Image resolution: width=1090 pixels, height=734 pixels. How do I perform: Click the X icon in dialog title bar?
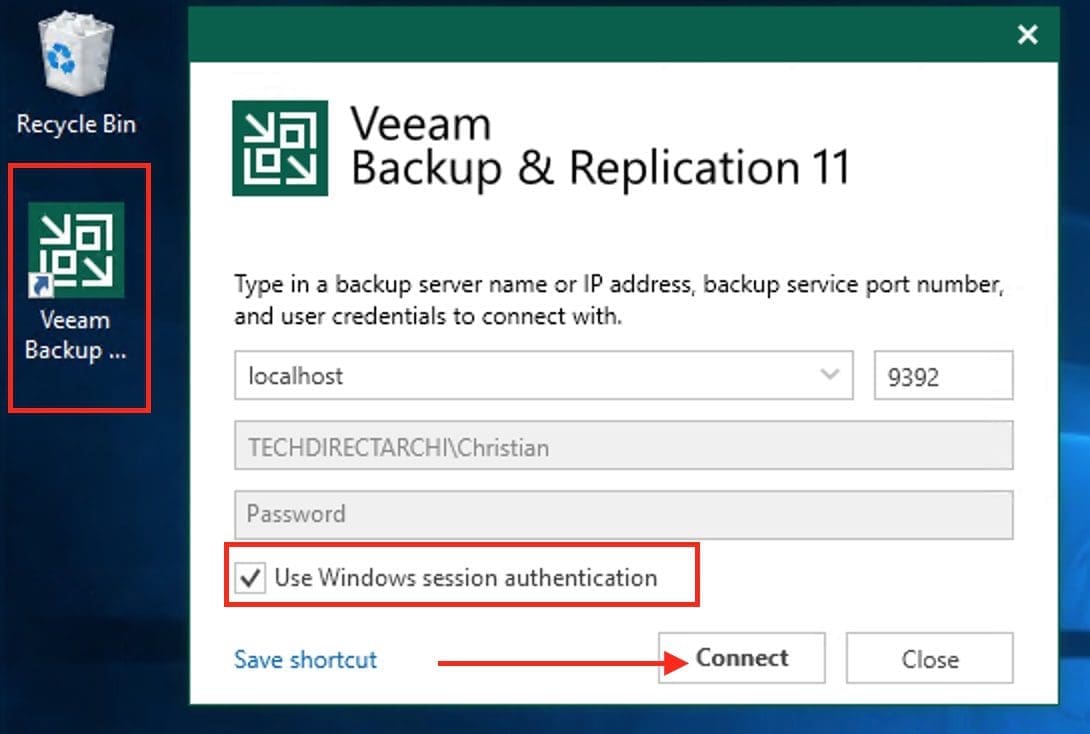(1027, 35)
